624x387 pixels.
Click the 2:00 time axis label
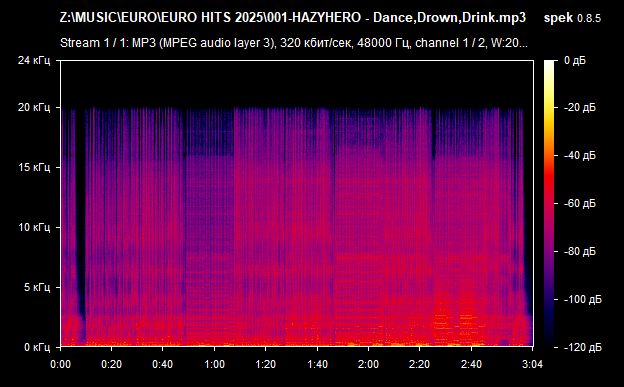tap(368, 364)
